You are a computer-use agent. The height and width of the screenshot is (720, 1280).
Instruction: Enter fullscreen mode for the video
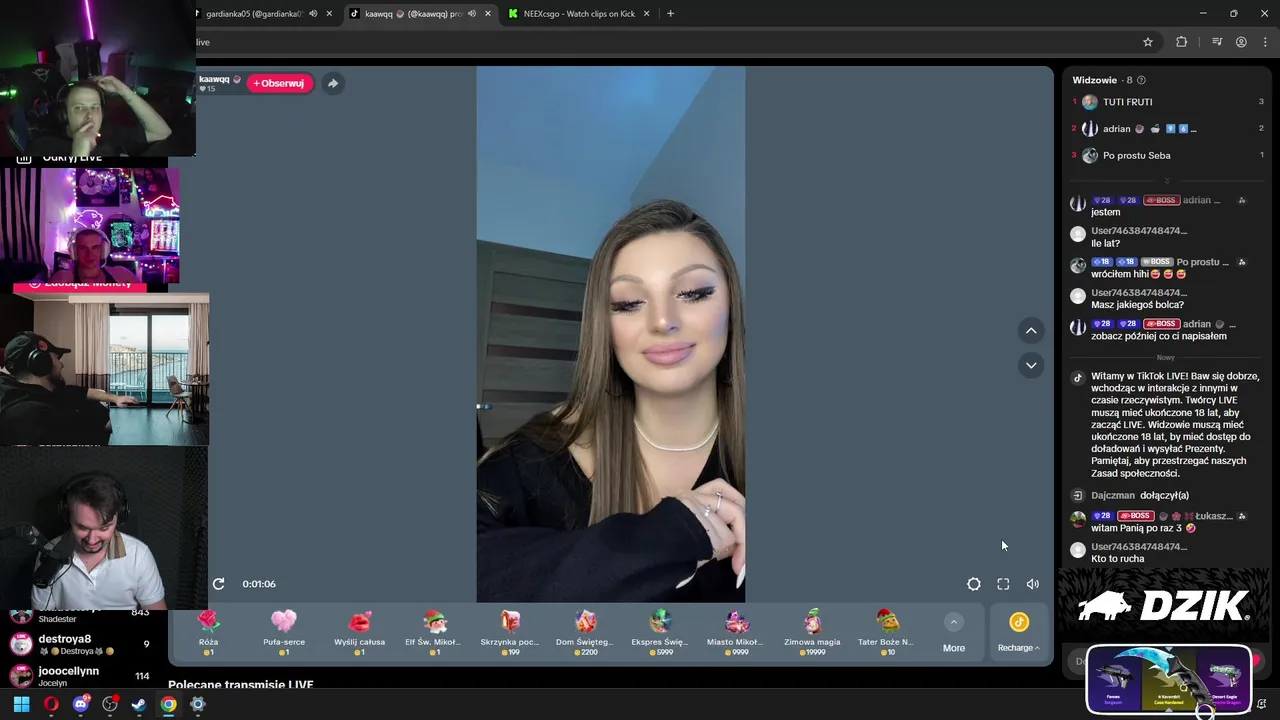tap(1003, 584)
